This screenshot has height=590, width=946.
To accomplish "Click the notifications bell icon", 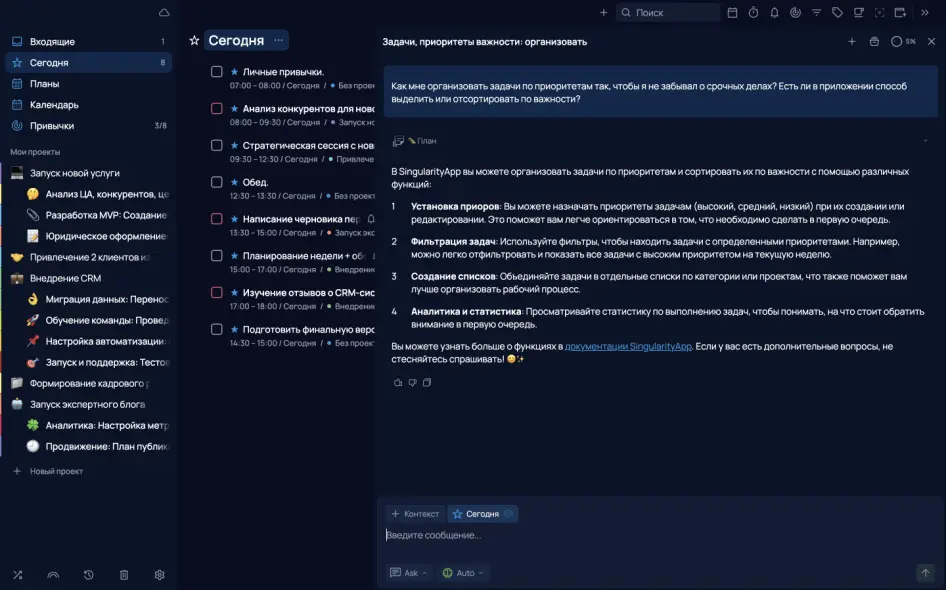I will click(774, 13).
